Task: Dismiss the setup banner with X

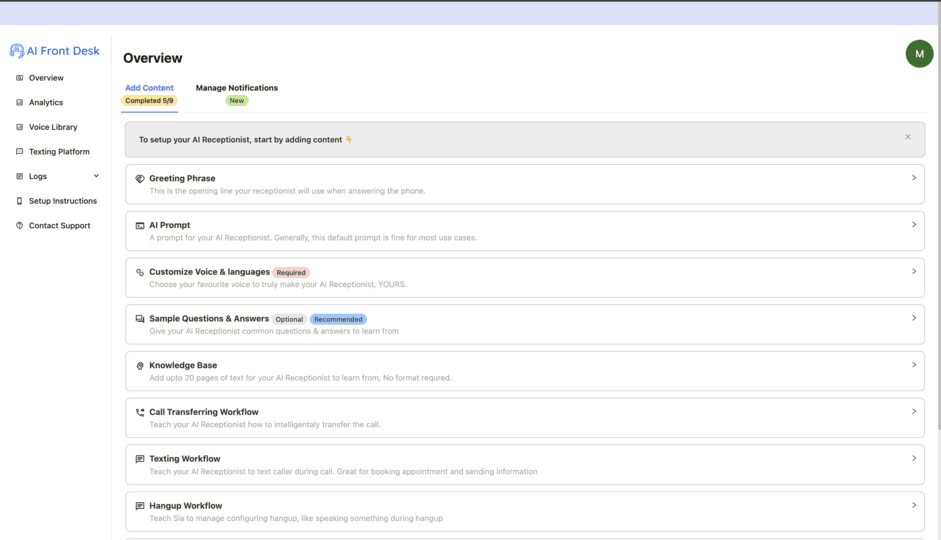Action: [908, 137]
